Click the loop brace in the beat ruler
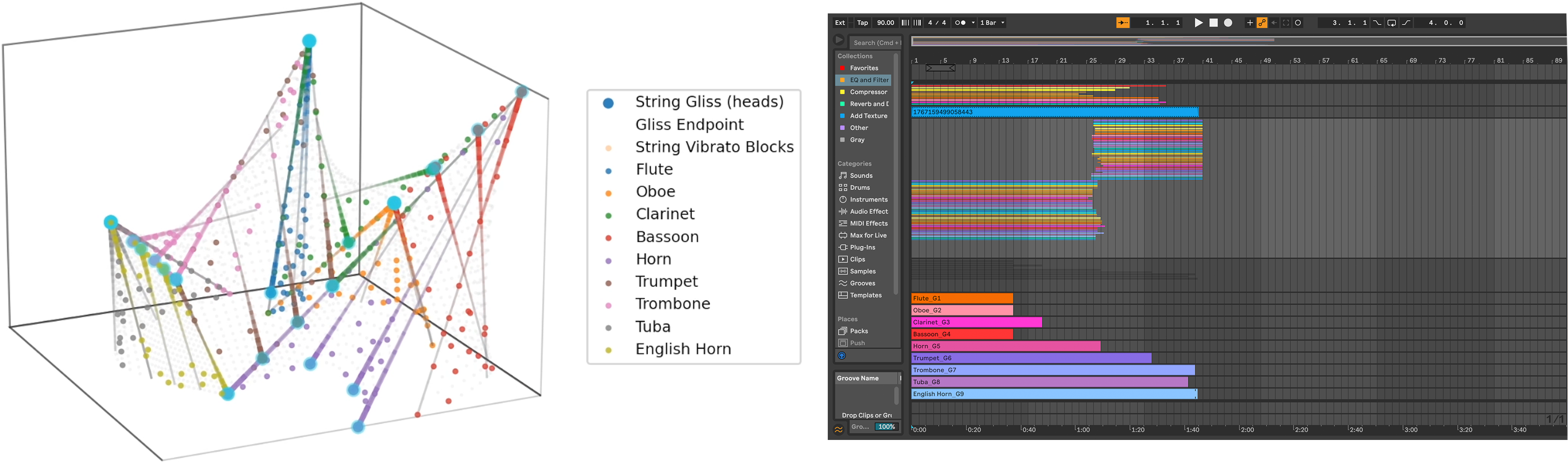Screen dimensions: 1568x466 pos(940,68)
